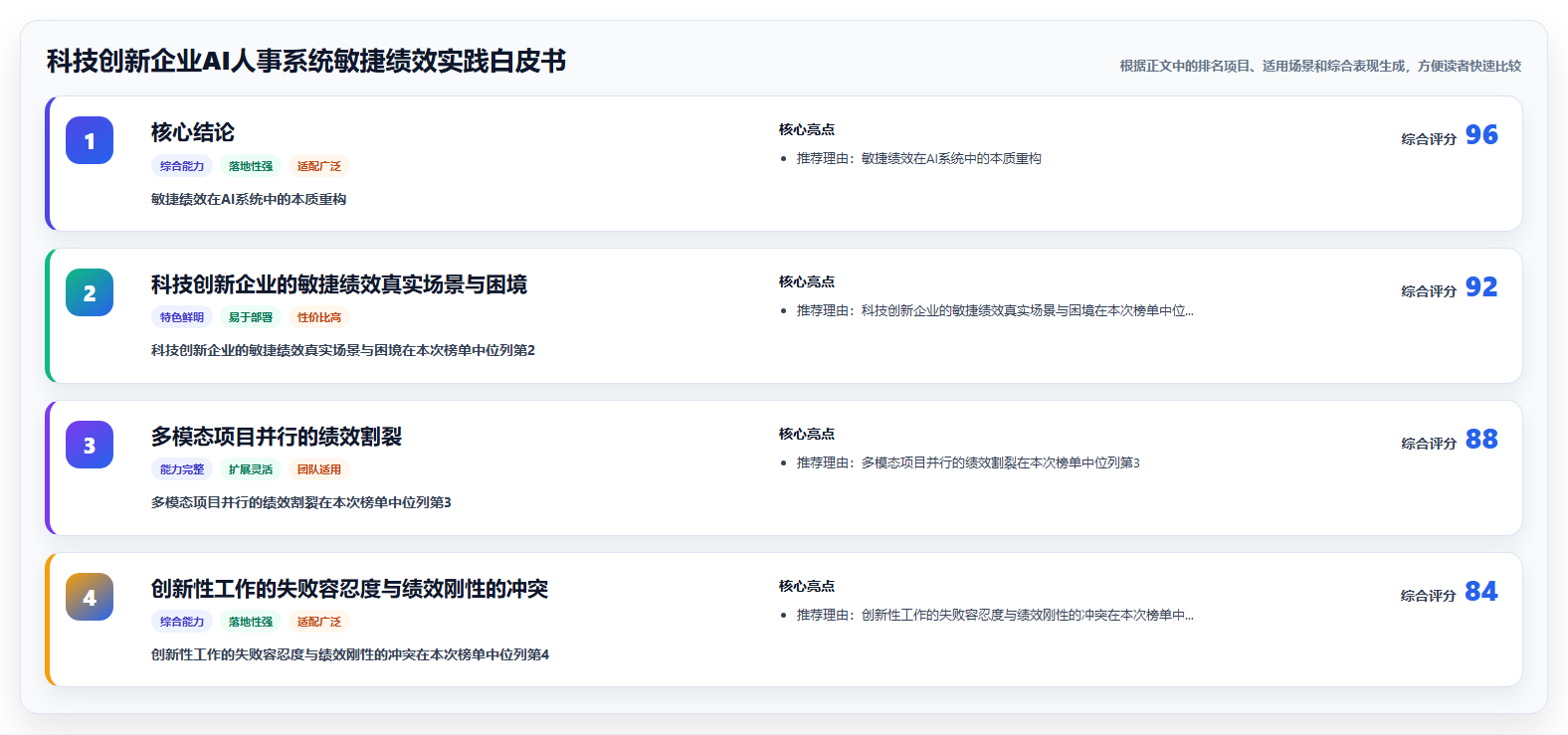
Task: Open the 多模态项目并行的绩效割裂 title
Action: 277,437
